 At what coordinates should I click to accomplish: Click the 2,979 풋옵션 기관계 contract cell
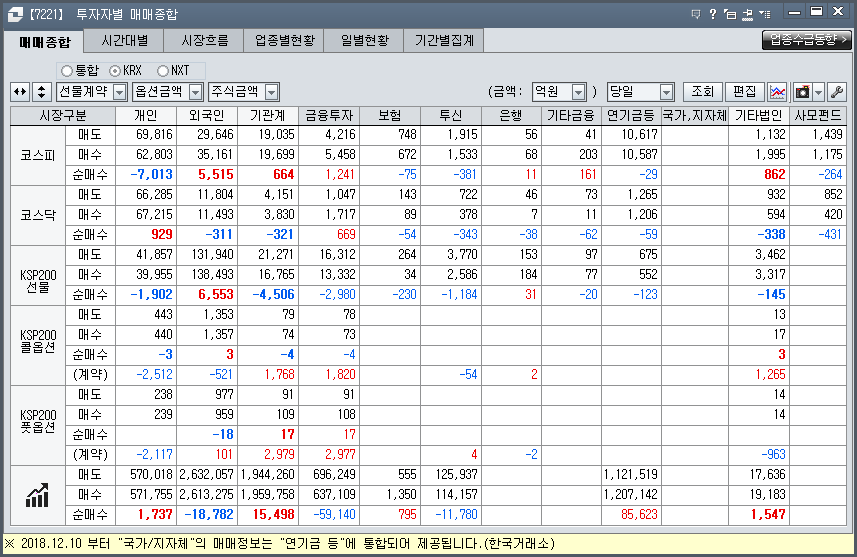click(x=268, y=455)
